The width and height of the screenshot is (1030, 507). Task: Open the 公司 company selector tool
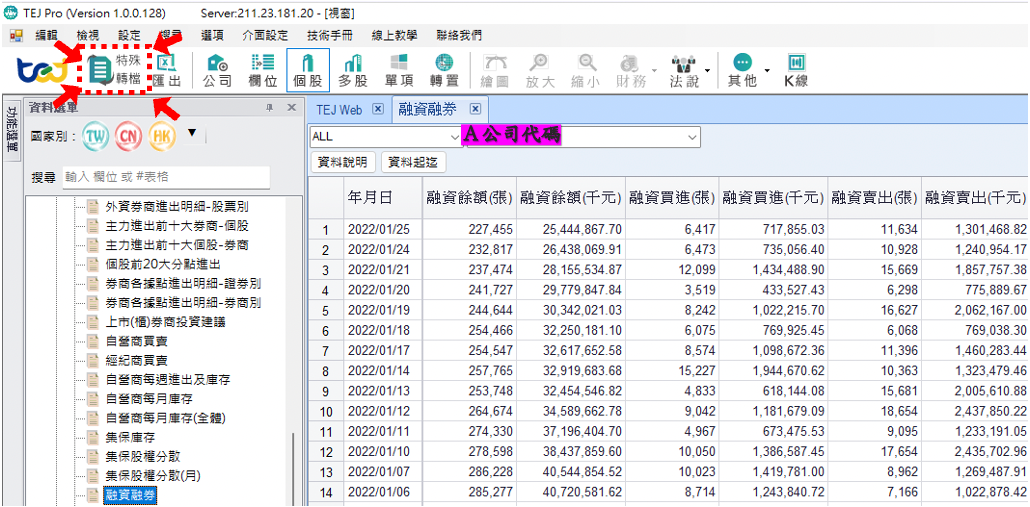217,70
